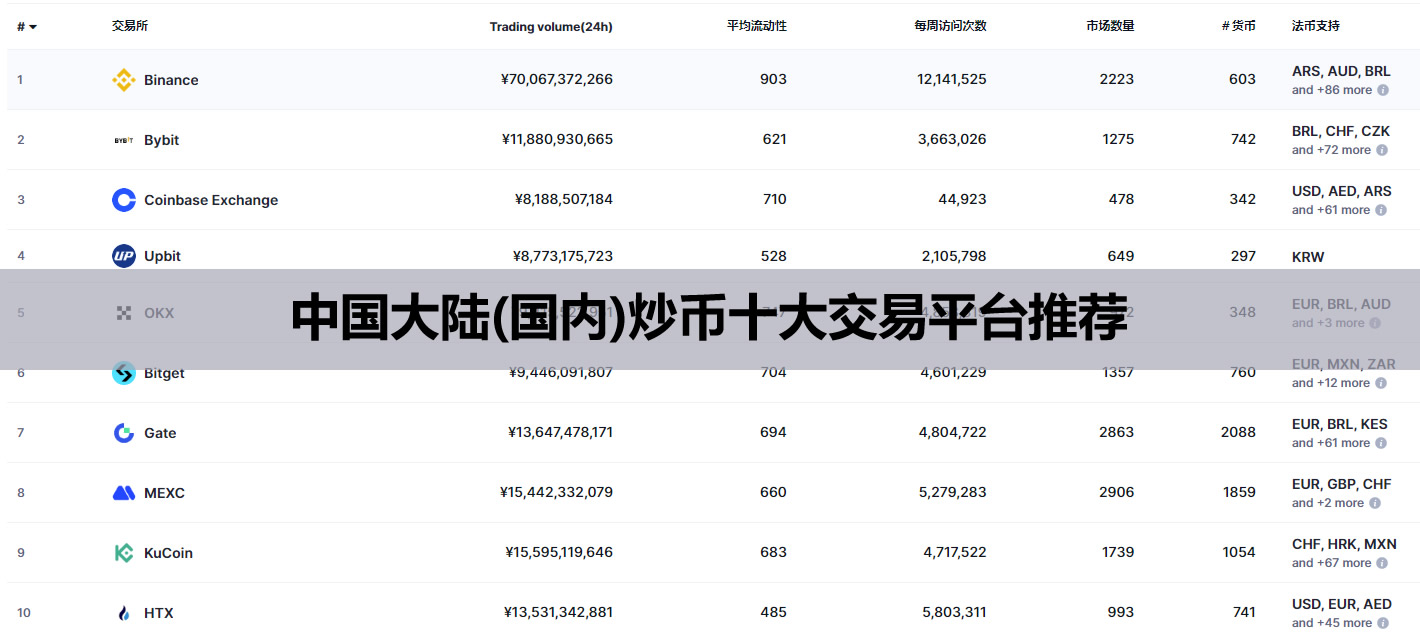1420x639 pixels.
Task: Click weekly visits value 12,141,525
Action: coord(952,79)
